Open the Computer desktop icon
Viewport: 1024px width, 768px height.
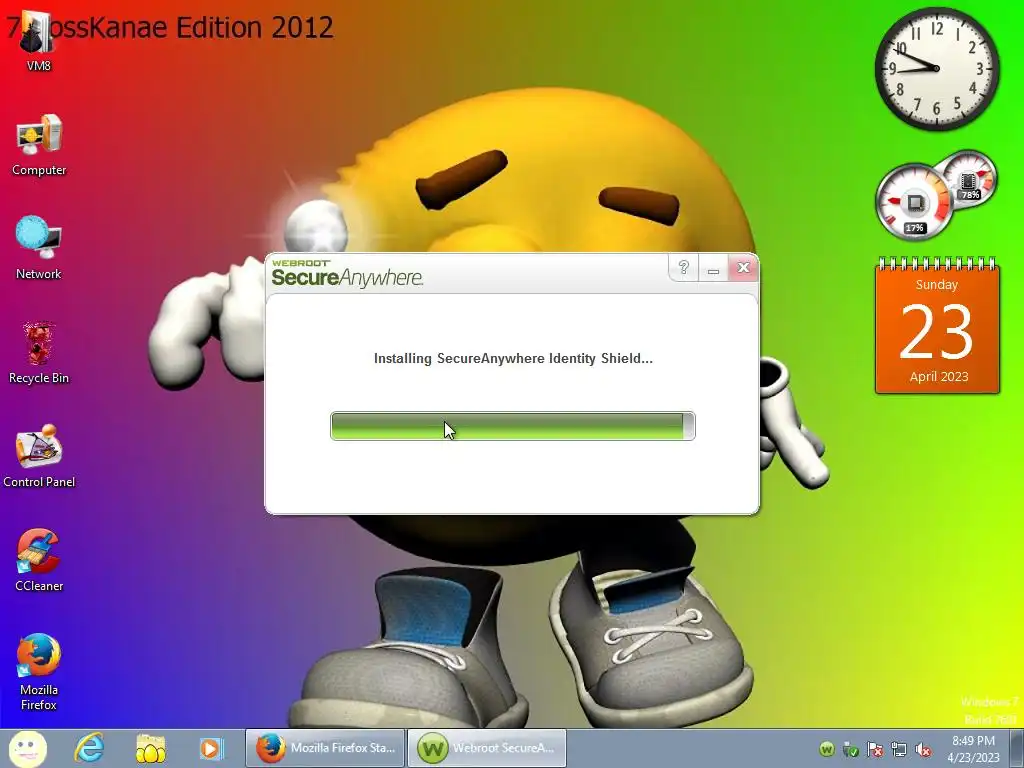coord(39,145)
